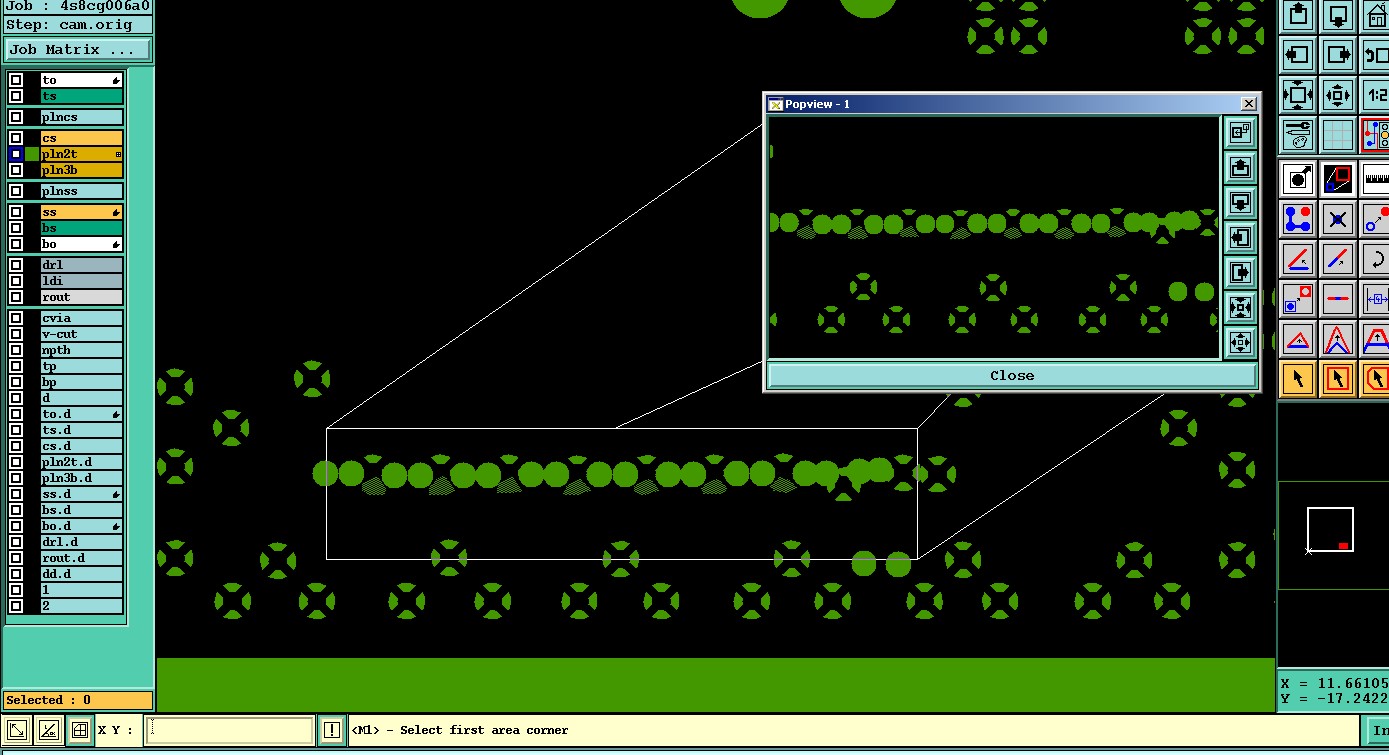The height and width of the screenshot is (755, 1389).
Task: Toggle the checkbox for layer 'plncs'
Action: (16, 117)
